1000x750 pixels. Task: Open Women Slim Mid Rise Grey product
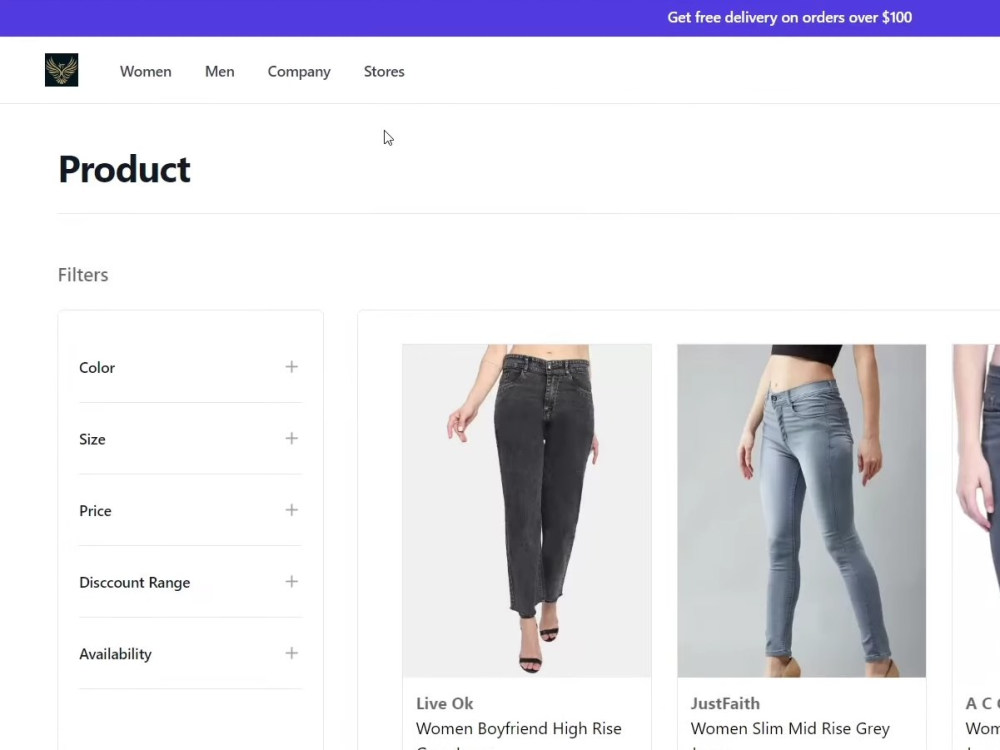[789, 728]
